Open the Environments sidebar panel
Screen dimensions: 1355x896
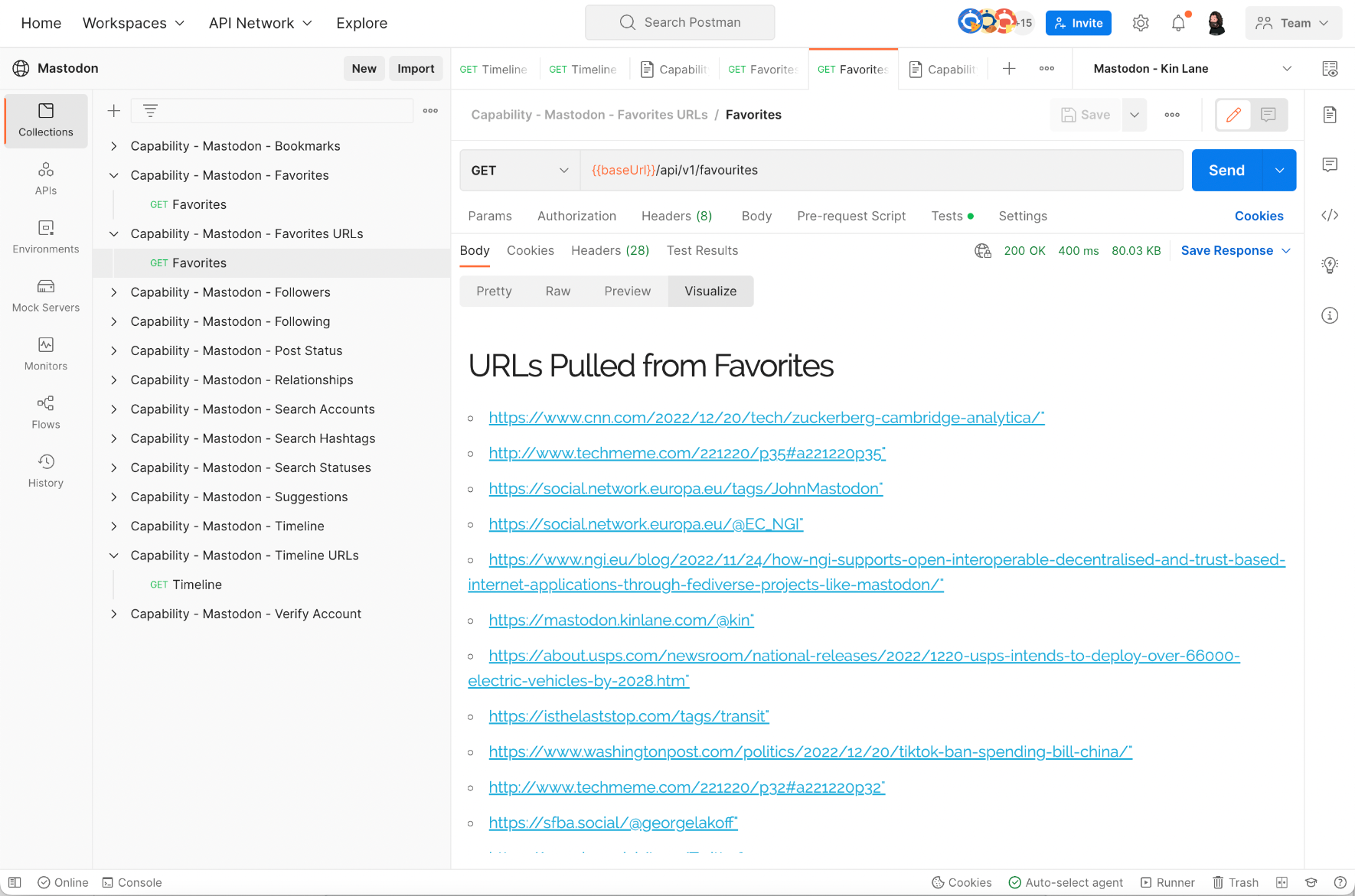[46, 237]
